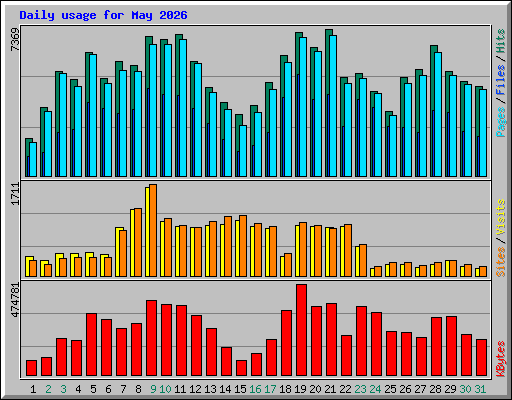This screenshot has width=512, height=400.
Task: Click day 1 on the x-axis
Action: coord(33,389)
